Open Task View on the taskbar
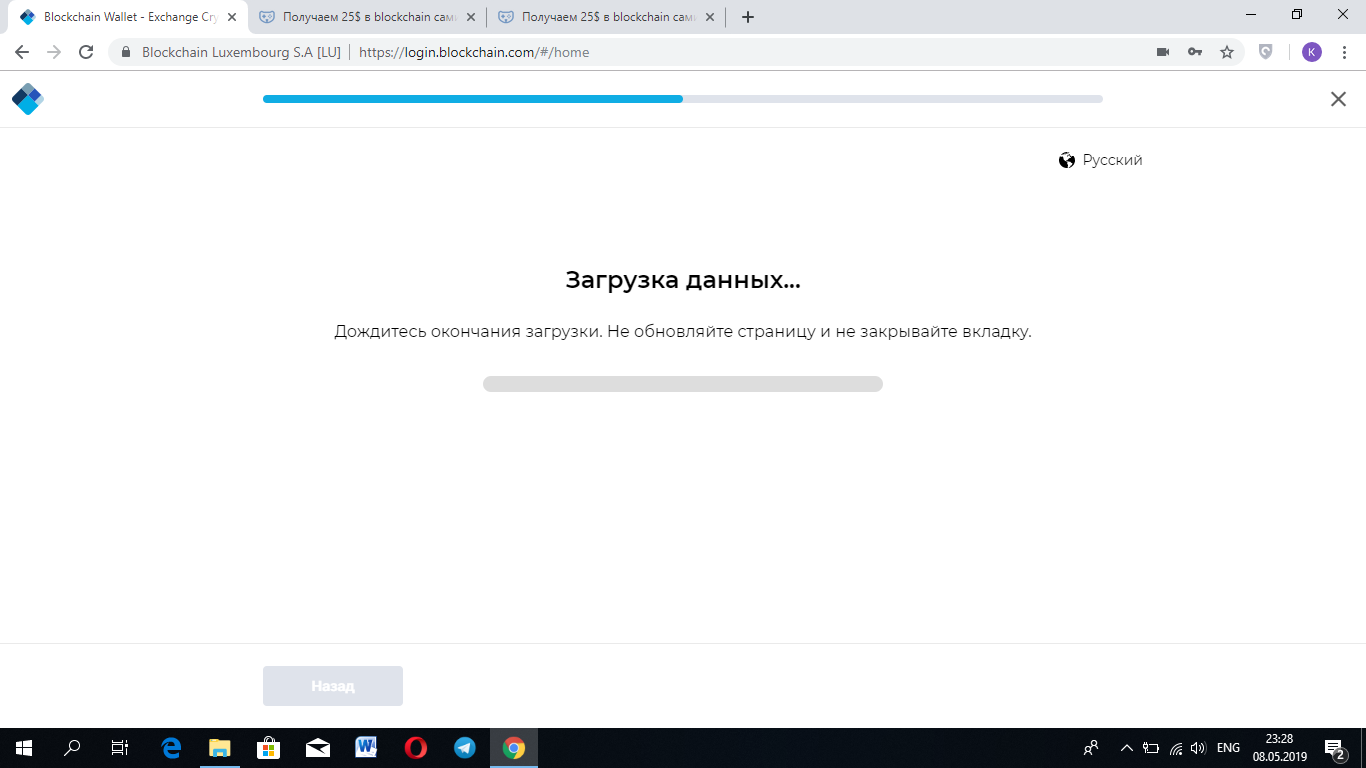Viewport: 1366px width, 768px height. click(120, 748)
